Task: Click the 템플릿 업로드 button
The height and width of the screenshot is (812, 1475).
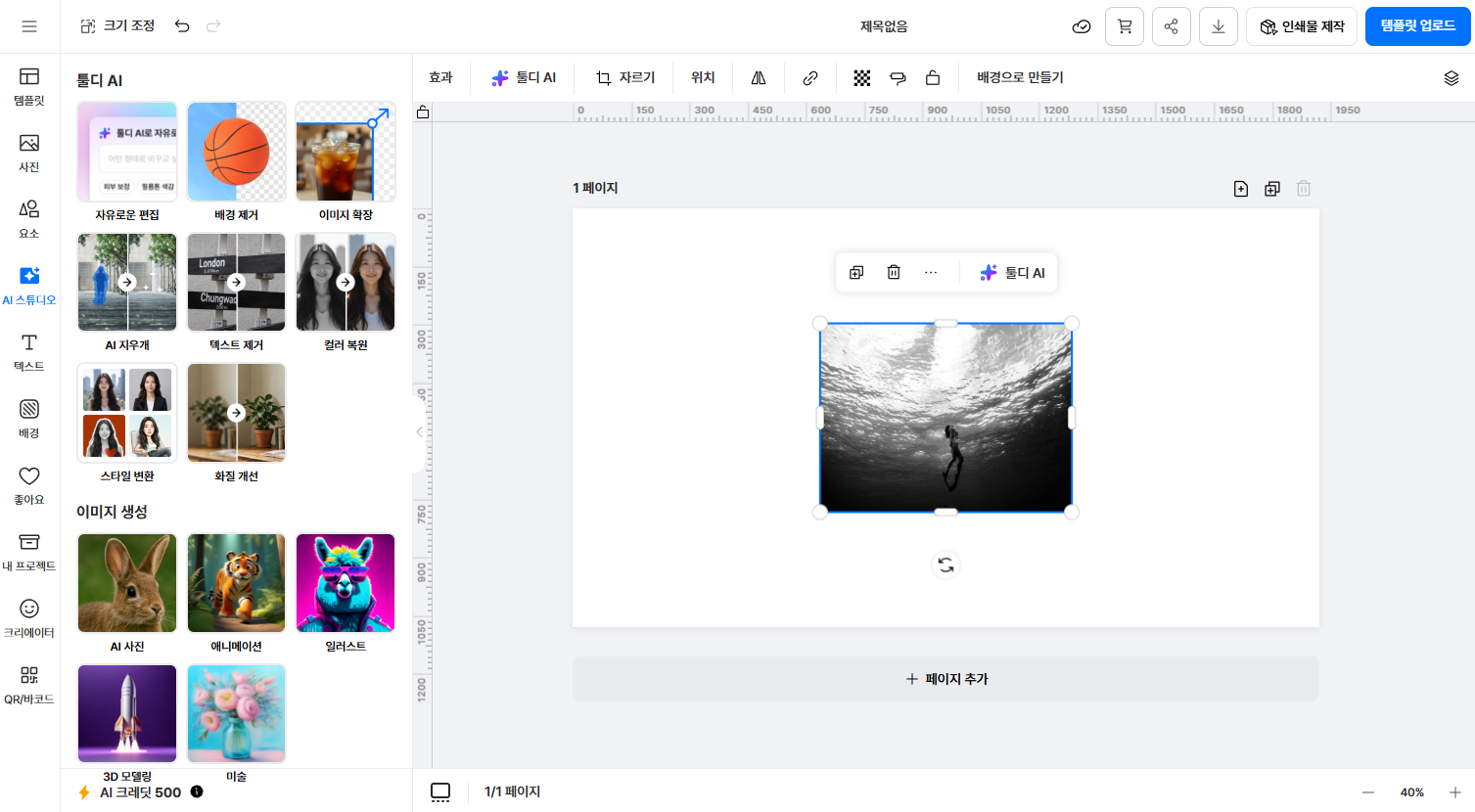Action: pyautogui.click(x=1418, y=26)
